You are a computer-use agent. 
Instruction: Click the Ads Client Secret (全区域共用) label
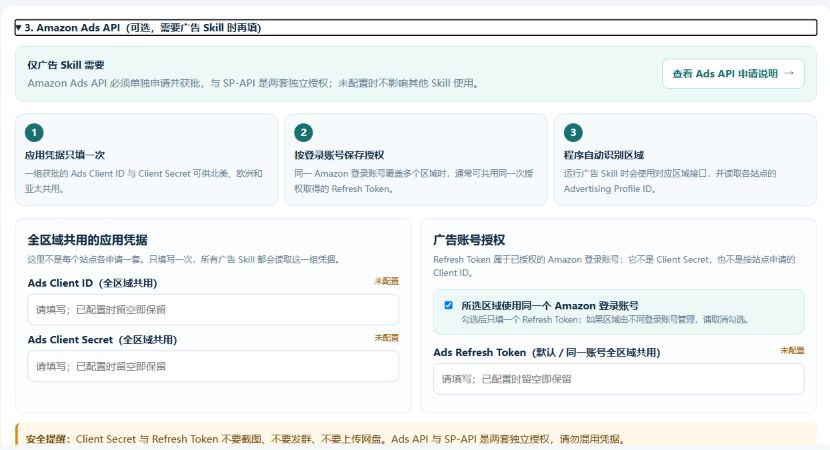[102, 340]
